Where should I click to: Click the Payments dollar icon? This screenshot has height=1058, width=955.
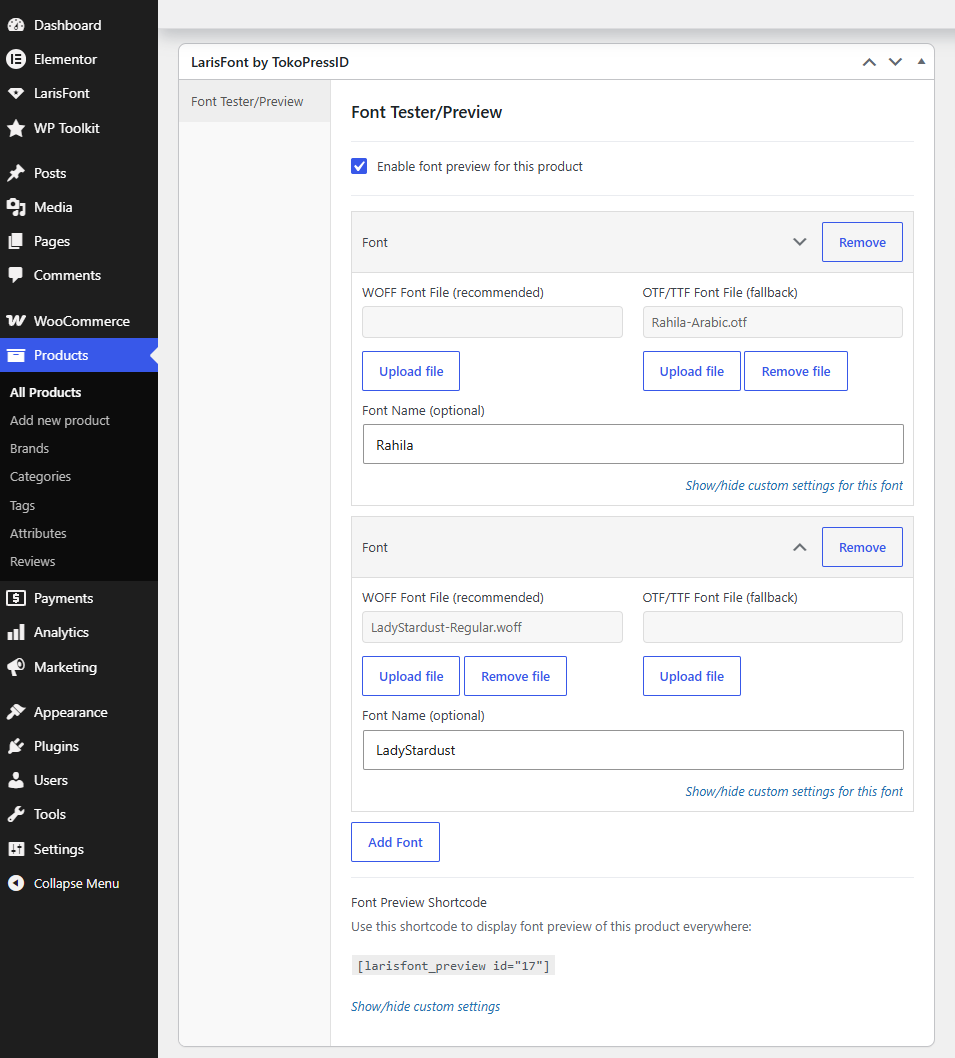pos(16,598)
